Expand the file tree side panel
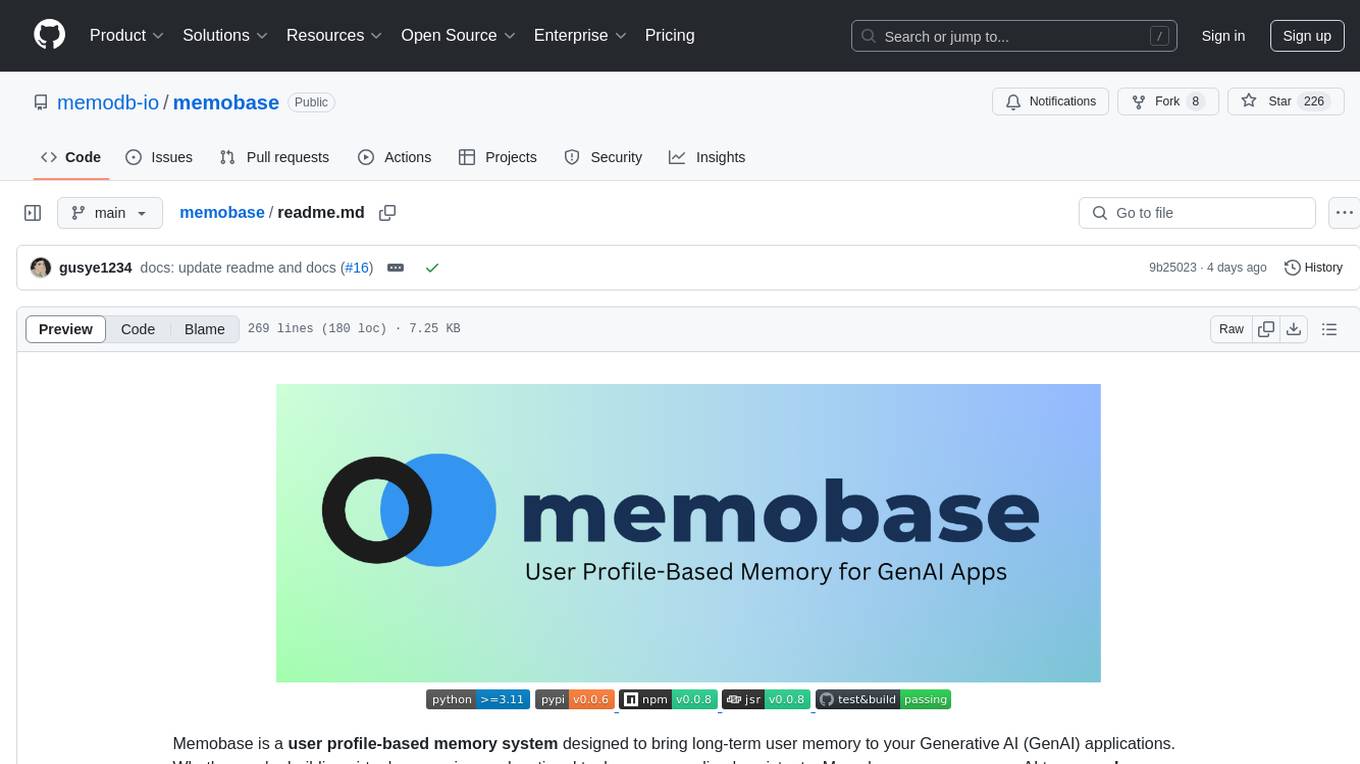This screenshot has width=1360, height=764. [x=33, y=213]
